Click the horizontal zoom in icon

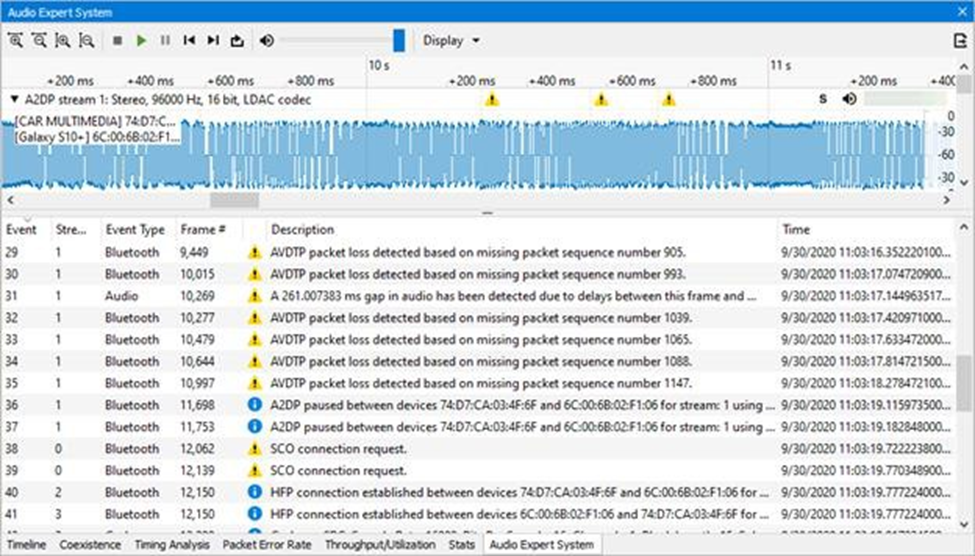pyautogui.click(x=63, y=40)
